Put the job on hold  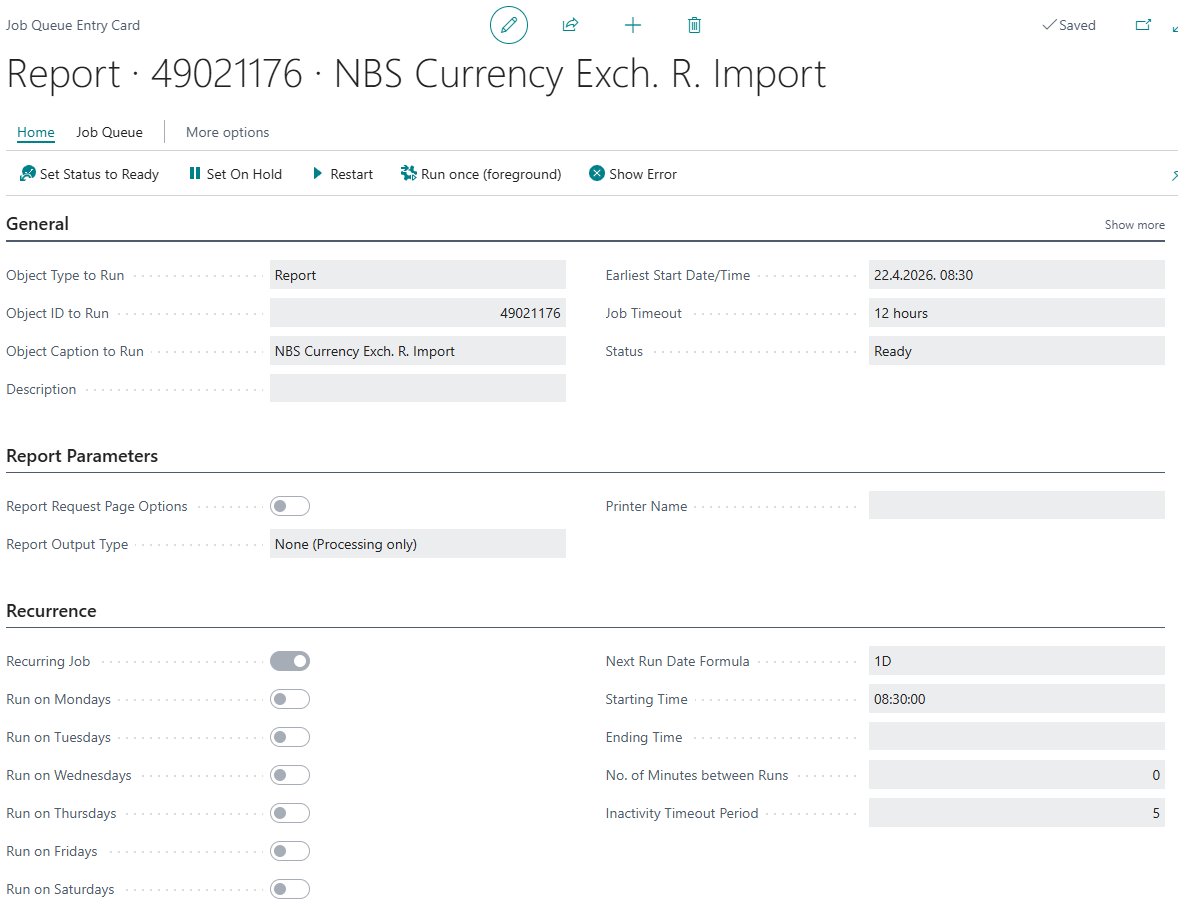(235, 174)
